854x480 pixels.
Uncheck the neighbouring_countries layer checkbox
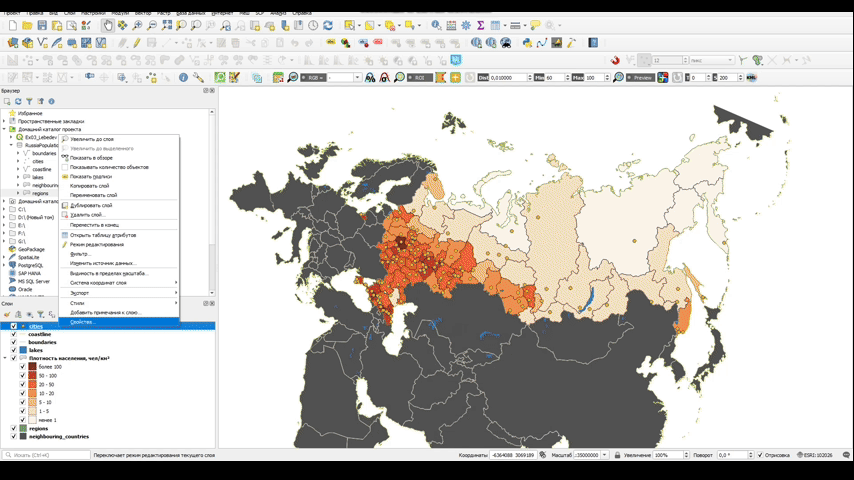pyautogui.click(x=13, y=437)
